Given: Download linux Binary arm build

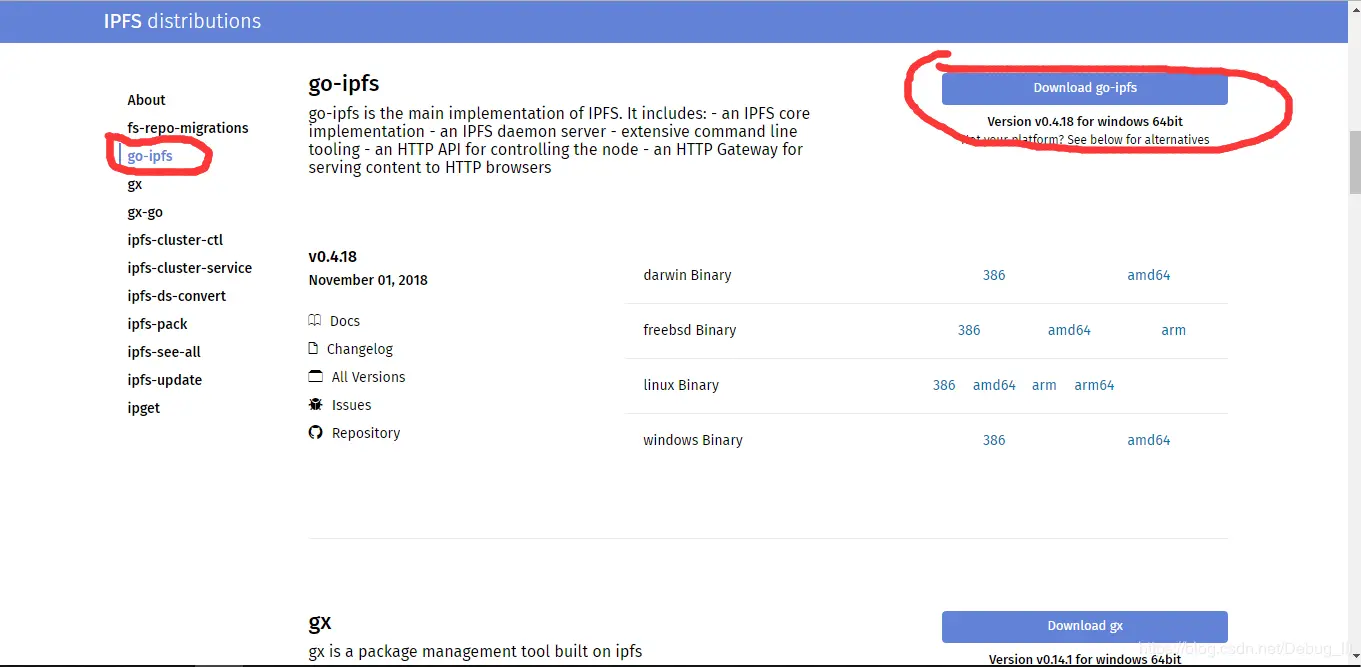Looking at the screenshot, I should click(1044, 385).
